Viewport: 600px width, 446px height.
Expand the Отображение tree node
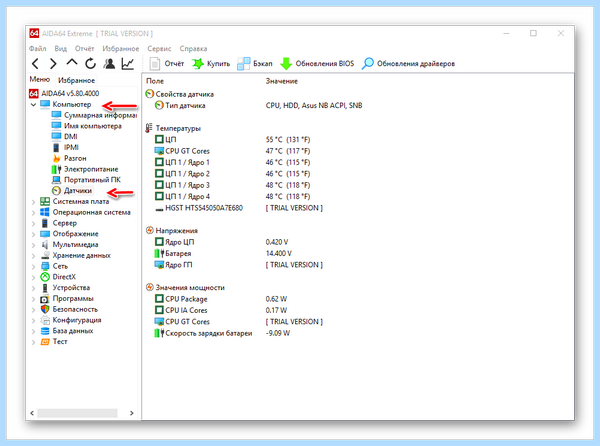tap(33, 234)
